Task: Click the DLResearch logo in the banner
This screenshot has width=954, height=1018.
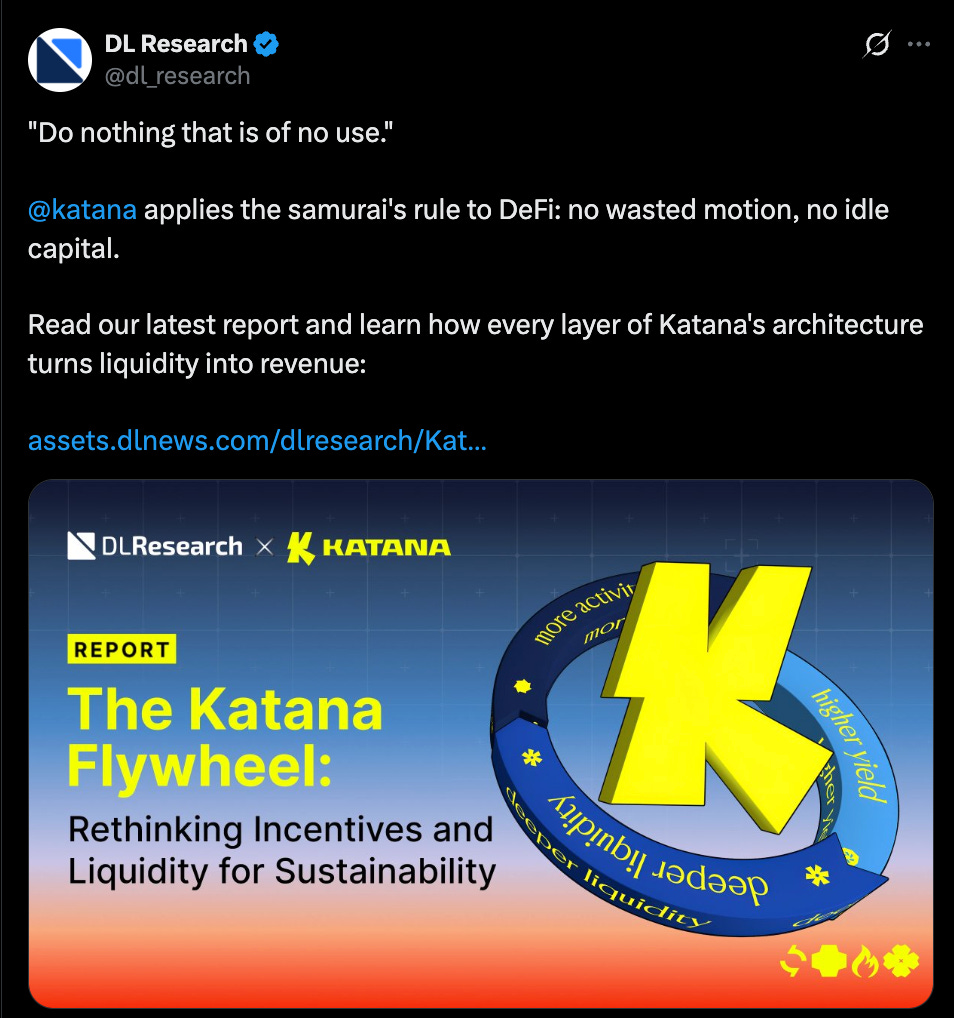Action: (x=155, y=546)
